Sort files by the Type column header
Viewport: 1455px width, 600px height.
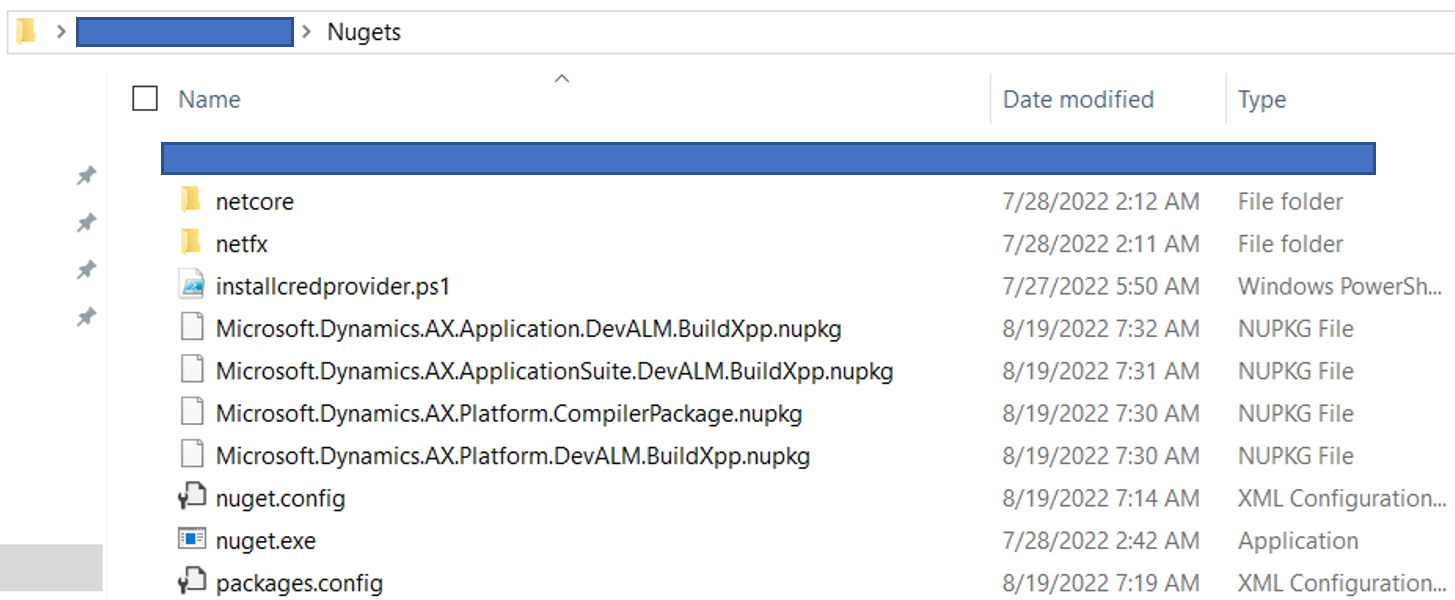pos(1262,100)
